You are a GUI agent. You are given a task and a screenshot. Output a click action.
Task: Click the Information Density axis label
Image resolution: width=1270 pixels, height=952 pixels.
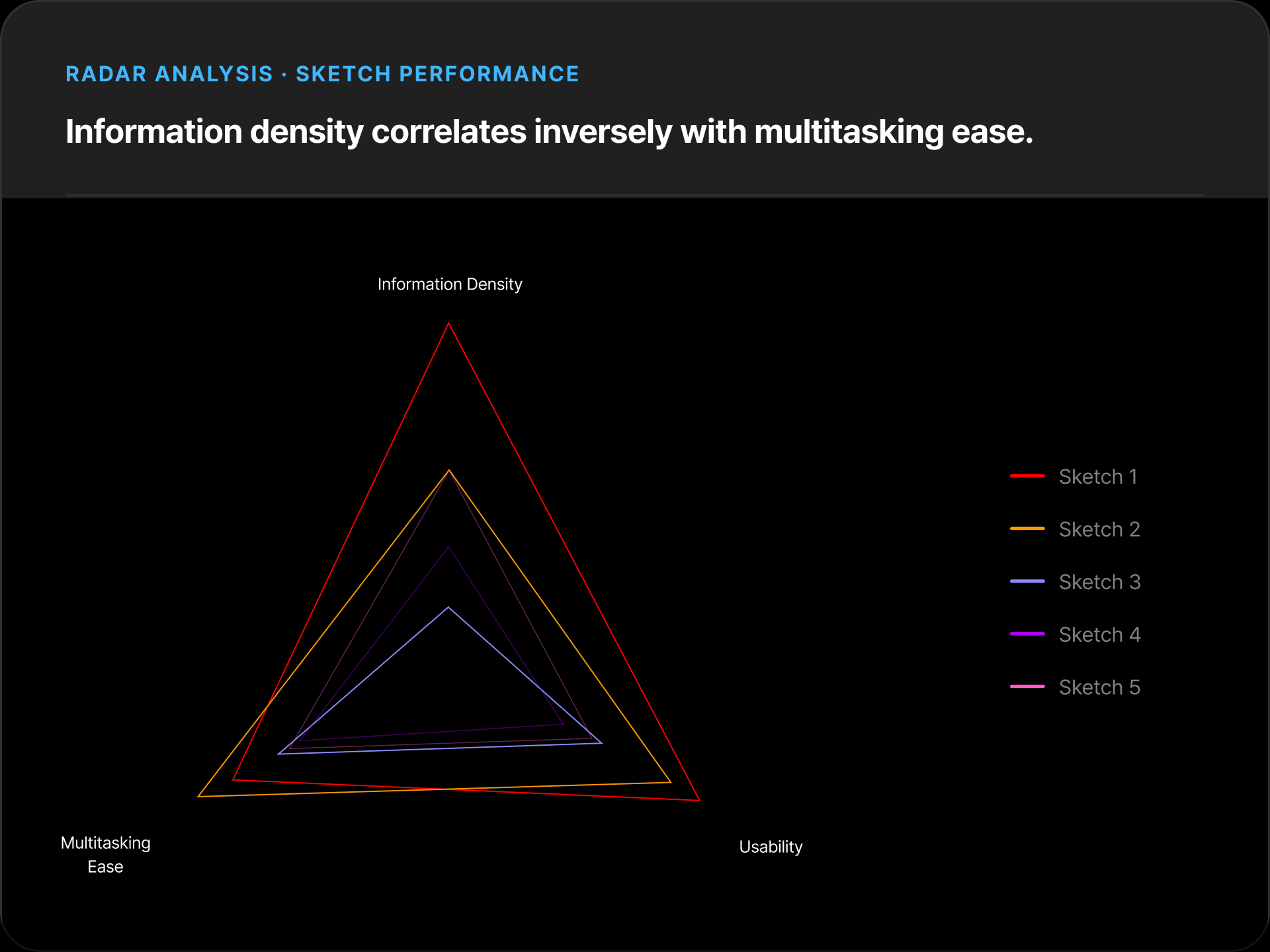click(450, 284)
